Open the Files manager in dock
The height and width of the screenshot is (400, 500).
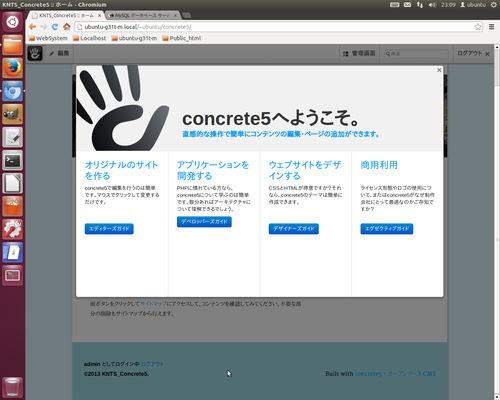(x=13, y=45)
